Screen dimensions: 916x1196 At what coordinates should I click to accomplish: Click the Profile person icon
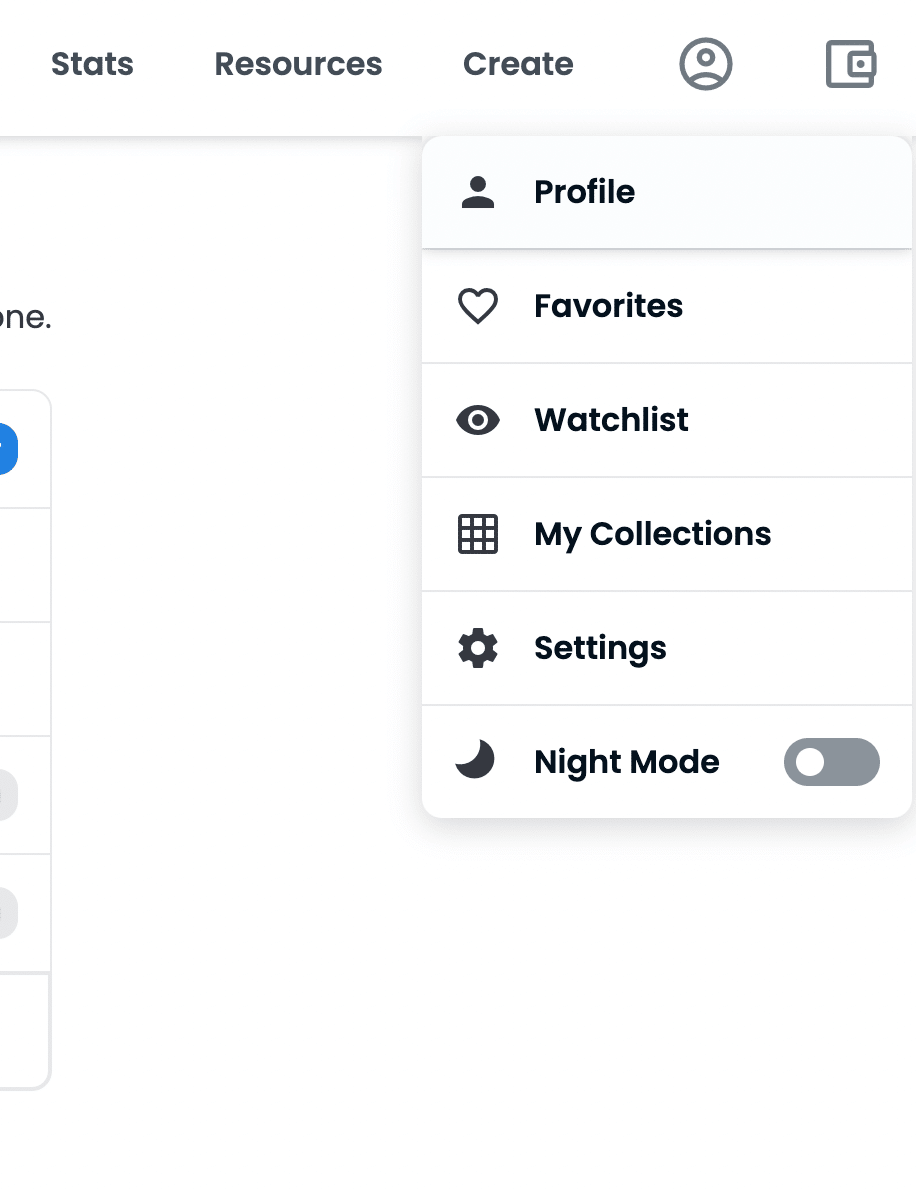click(478, 191)
